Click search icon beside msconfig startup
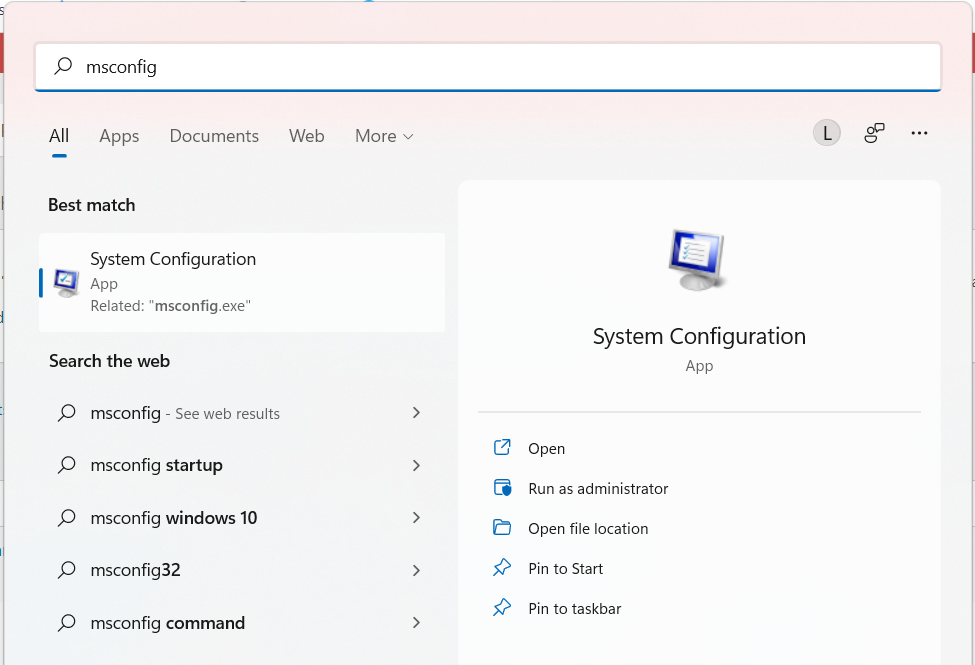Screen dimensions: 975x665 point(67,465)
